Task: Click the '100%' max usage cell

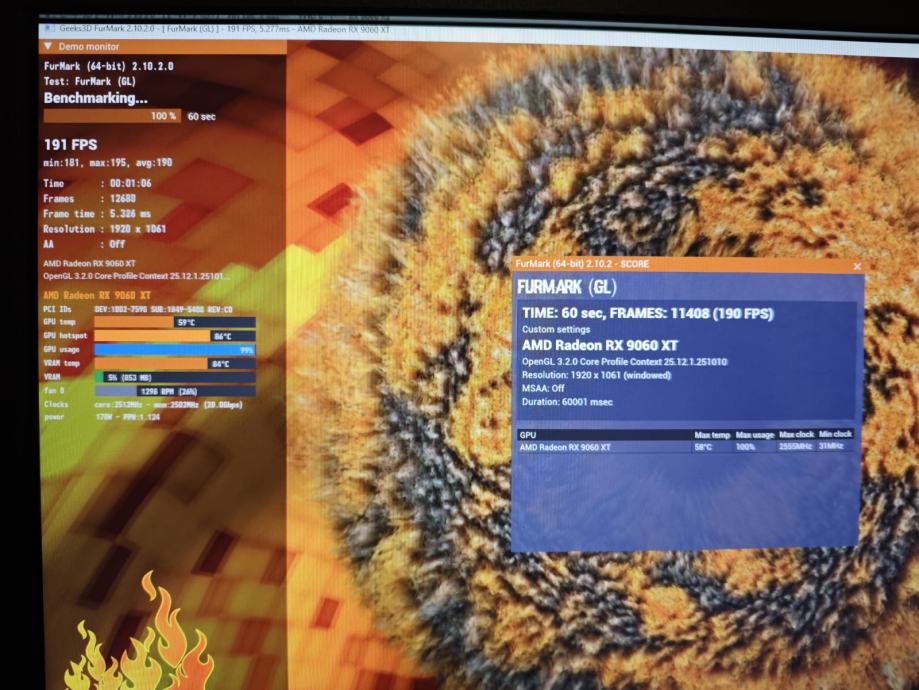Action: click(x=745, y=447)
